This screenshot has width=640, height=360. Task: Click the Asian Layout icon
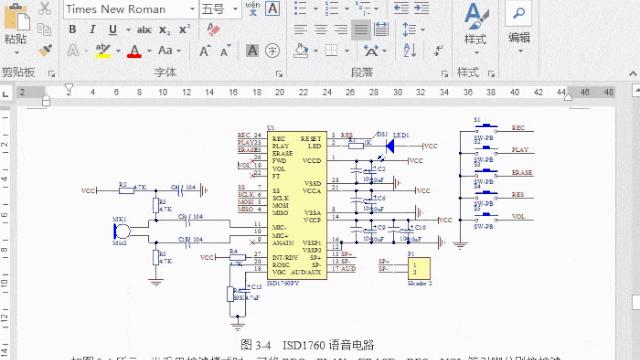click(x=371, y=51)
